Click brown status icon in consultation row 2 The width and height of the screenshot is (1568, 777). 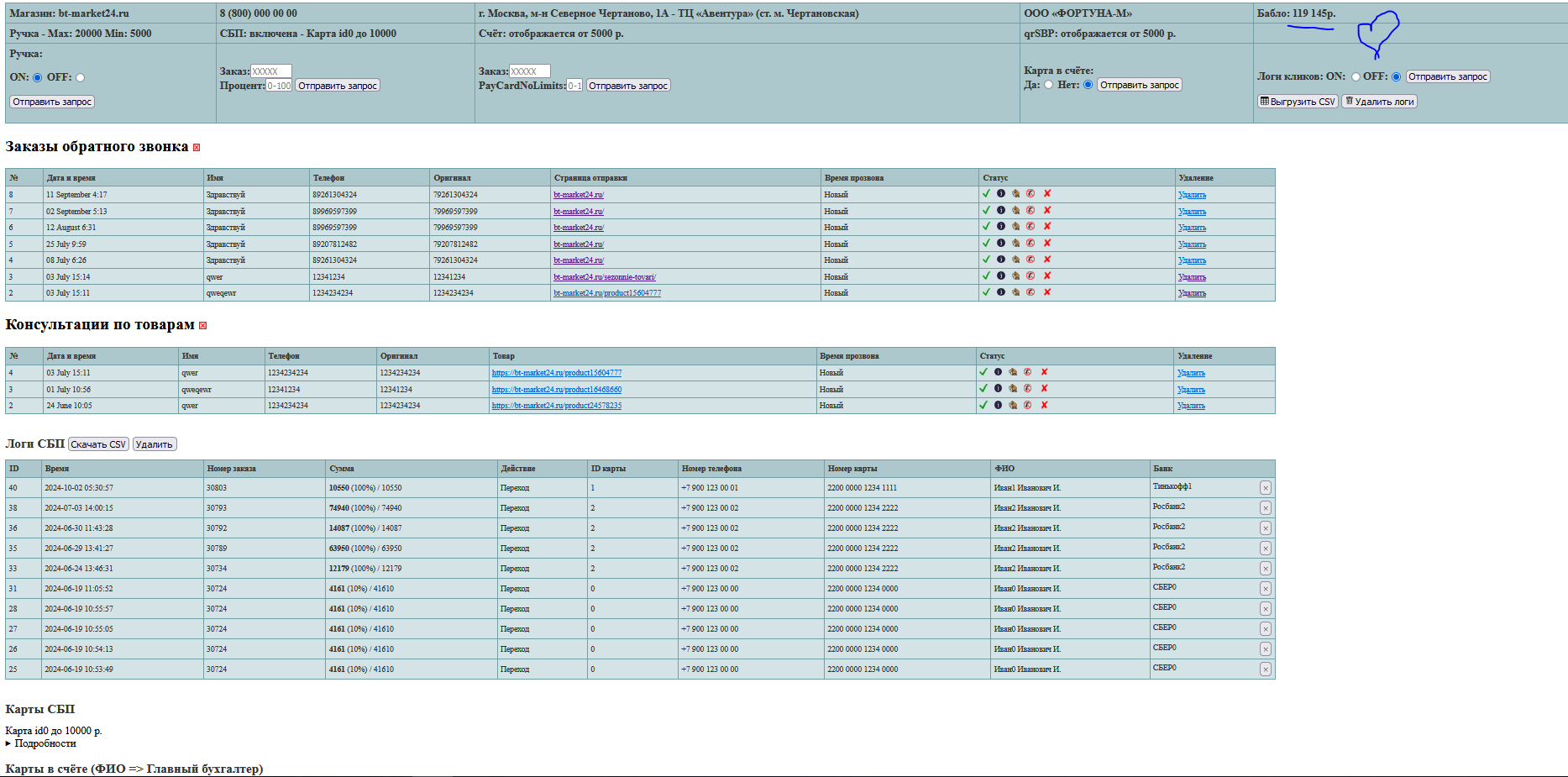click(x=1014, y=405)
